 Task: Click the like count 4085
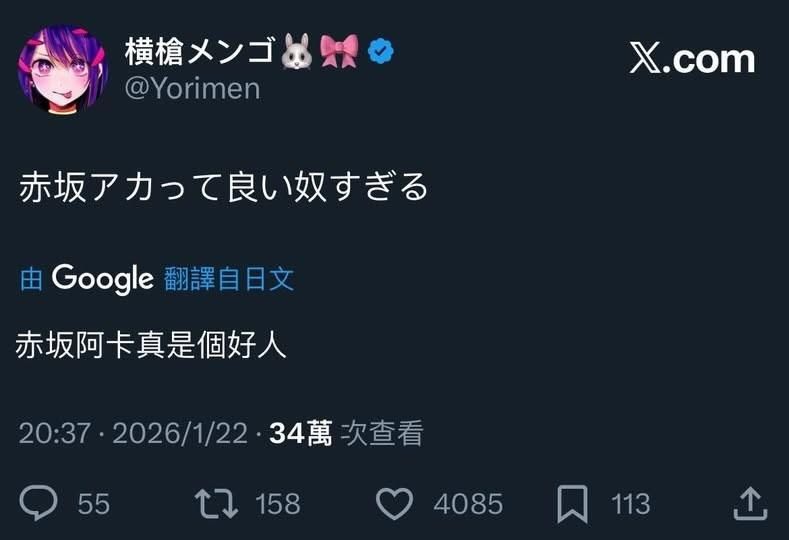tap(467, 504)
